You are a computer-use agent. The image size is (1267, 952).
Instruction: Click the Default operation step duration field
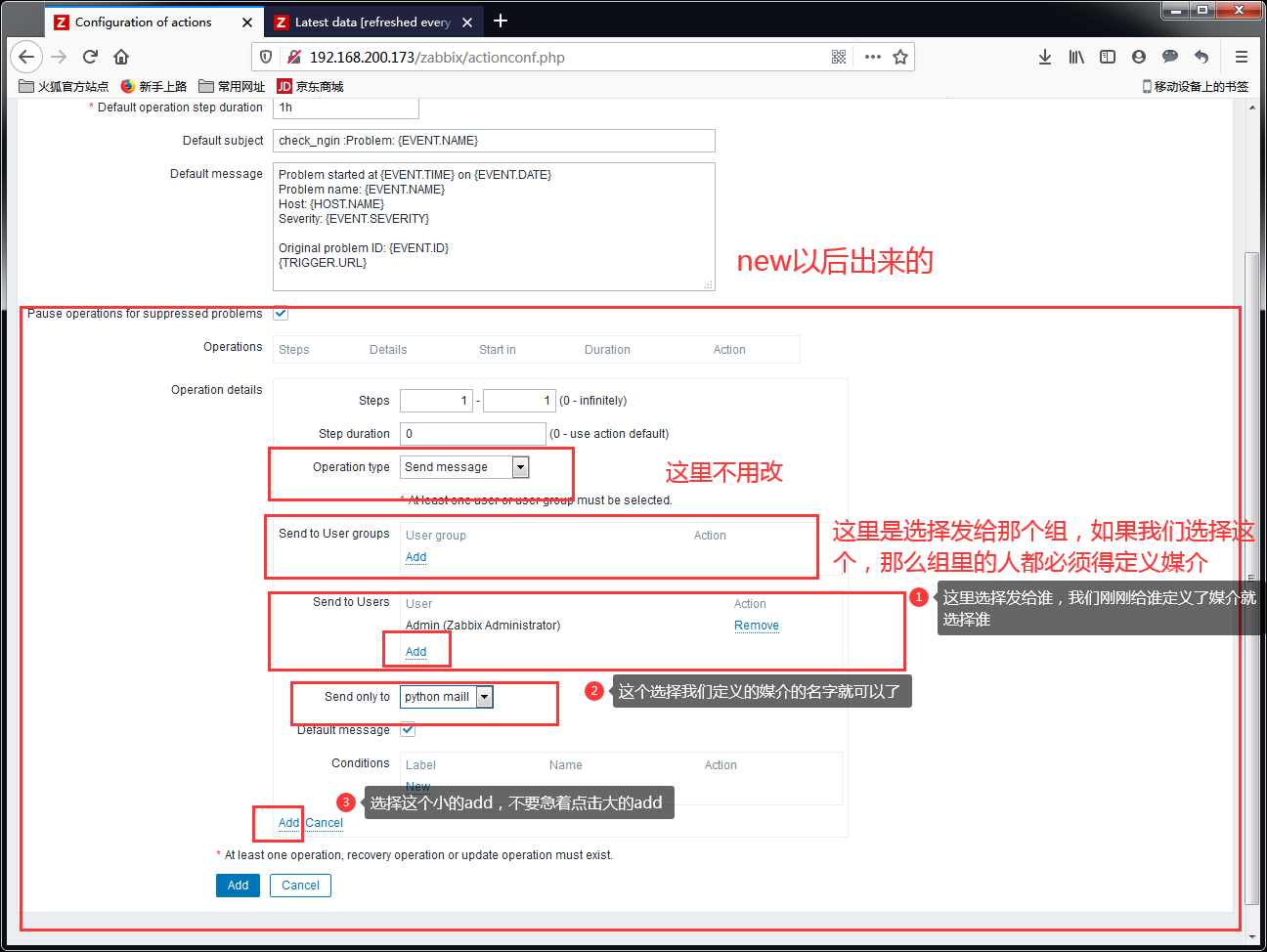tap(346, 108)
